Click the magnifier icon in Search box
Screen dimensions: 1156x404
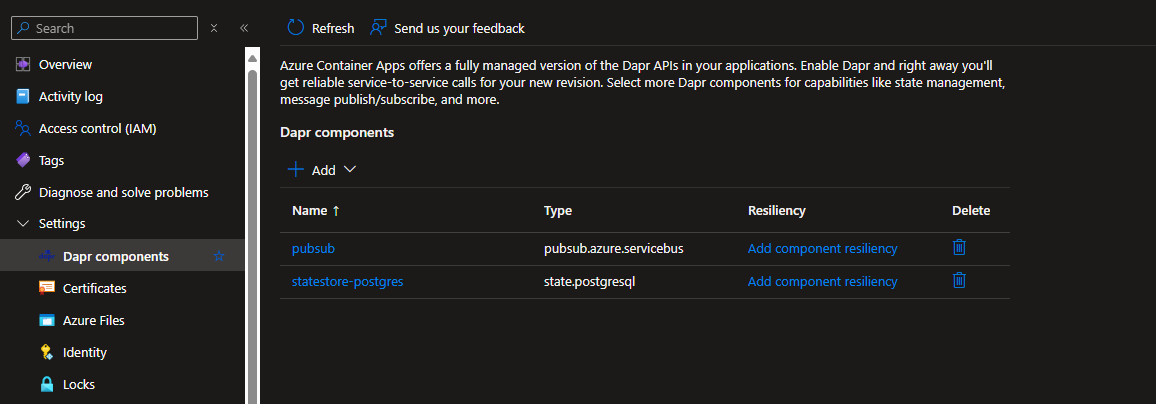coord(24,28)
